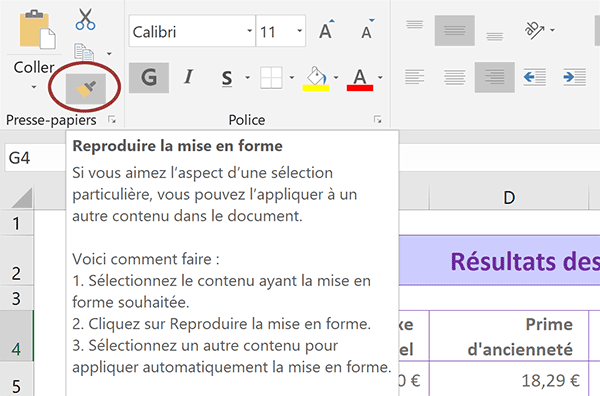Apply cell borders icon
The height and width of the screenshot is (396, 600).
[x=271, y=78]
